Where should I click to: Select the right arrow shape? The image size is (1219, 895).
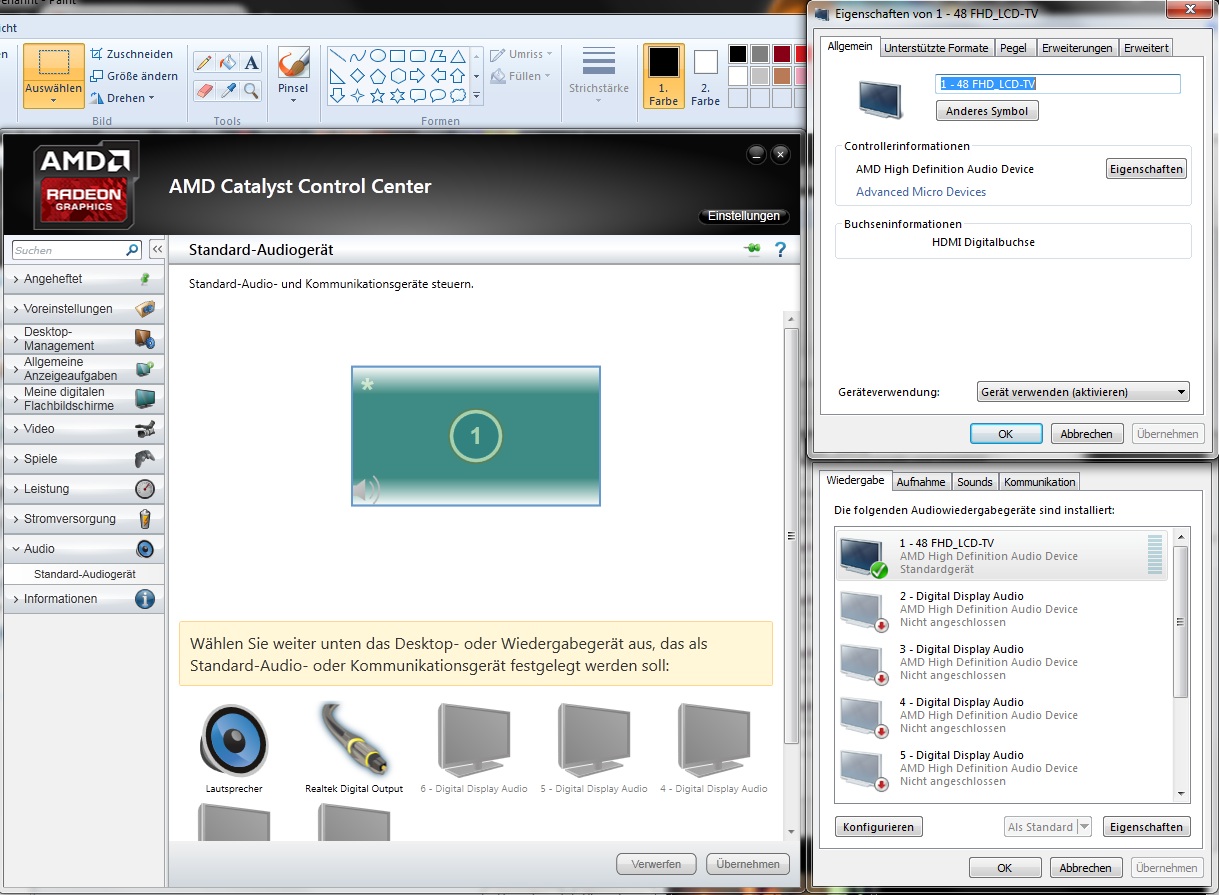[x=418, y=76]
